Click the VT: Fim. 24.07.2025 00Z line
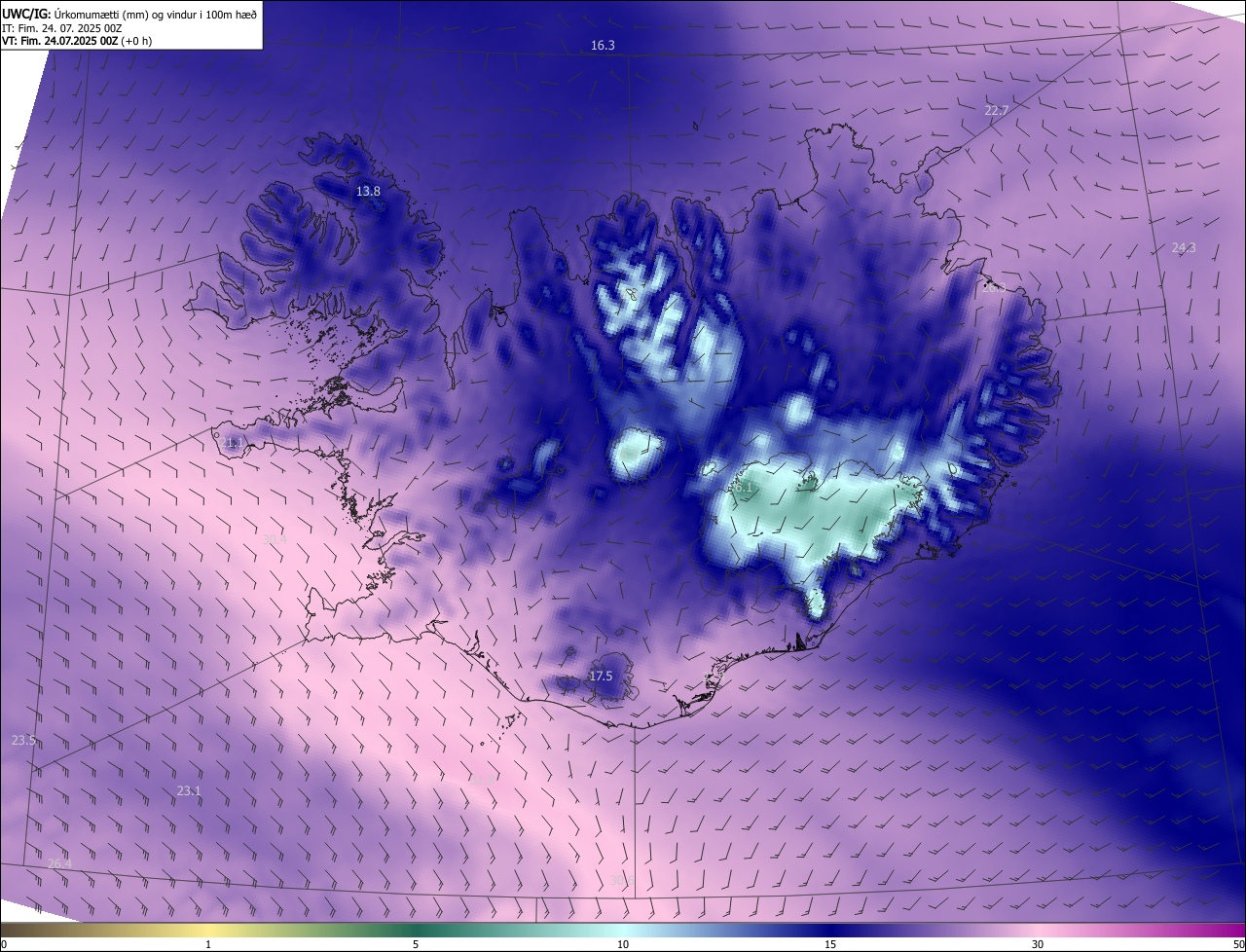This screenshot has width=1246, height=952. click(x=79, y=41)
